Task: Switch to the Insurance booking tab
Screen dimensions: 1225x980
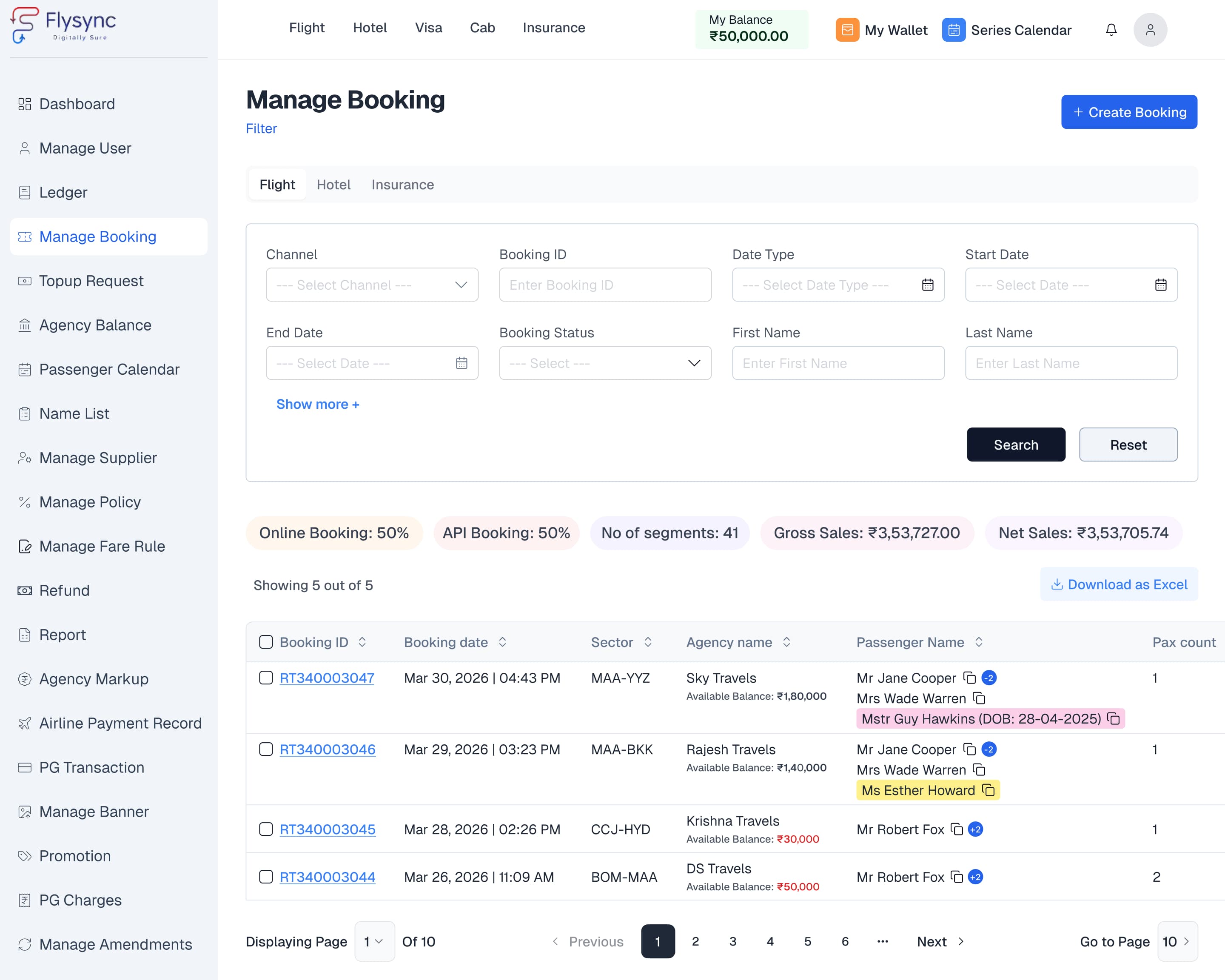Action: (x=402, y=185)
